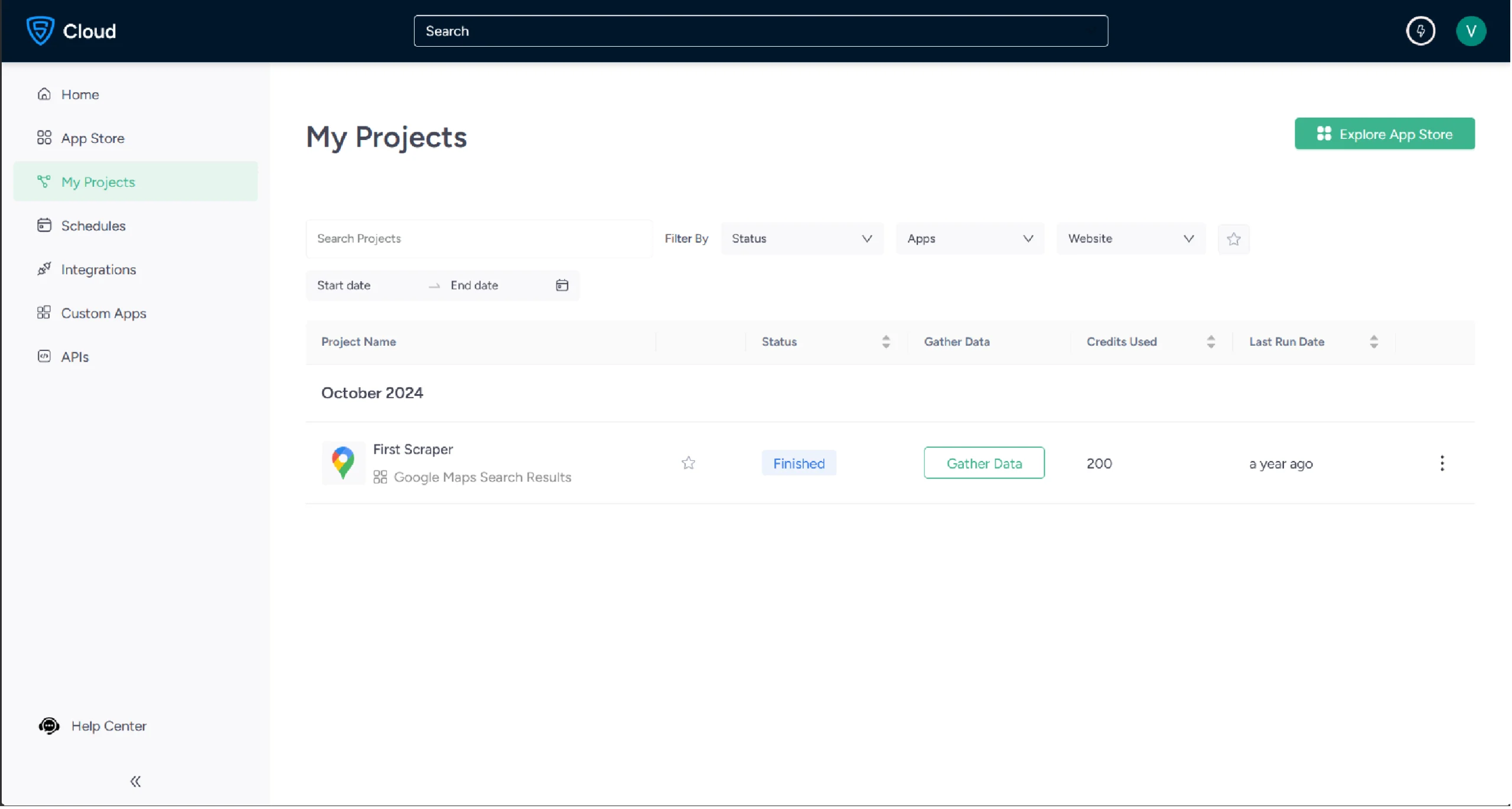Click the Explore App Store button
Image resolution: width=1512 pixels, height=809 pixels.
(x=1384, y=134)
